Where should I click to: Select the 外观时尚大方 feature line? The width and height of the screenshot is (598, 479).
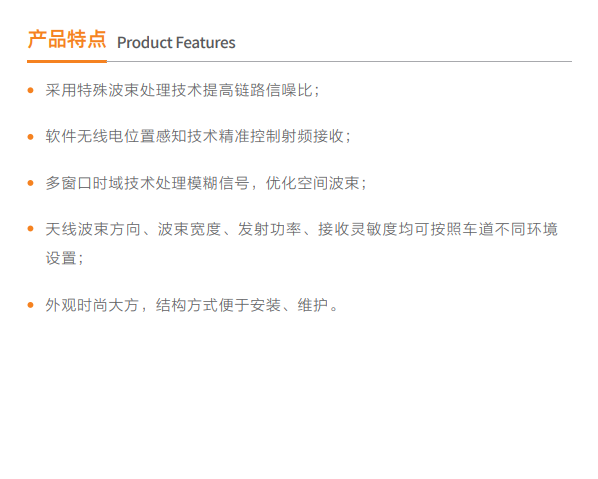click(x=191, y=305)
